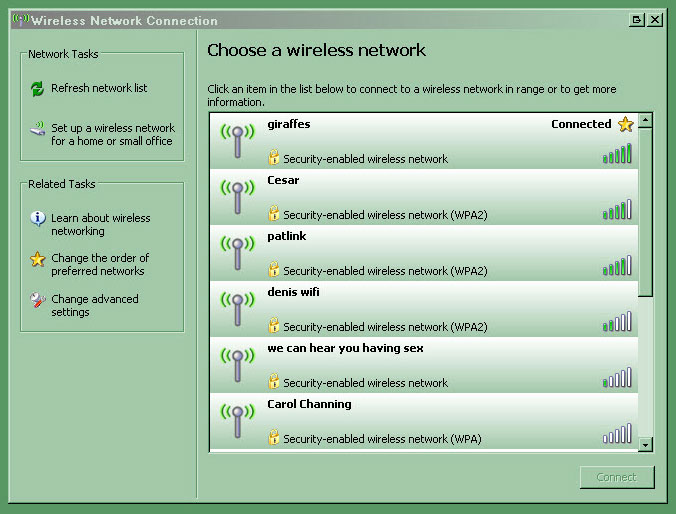Image resolution: width=676 pixels, height=514 pixels.
Task: Click the green Refresh network list icon
Action: click(38, 89)
